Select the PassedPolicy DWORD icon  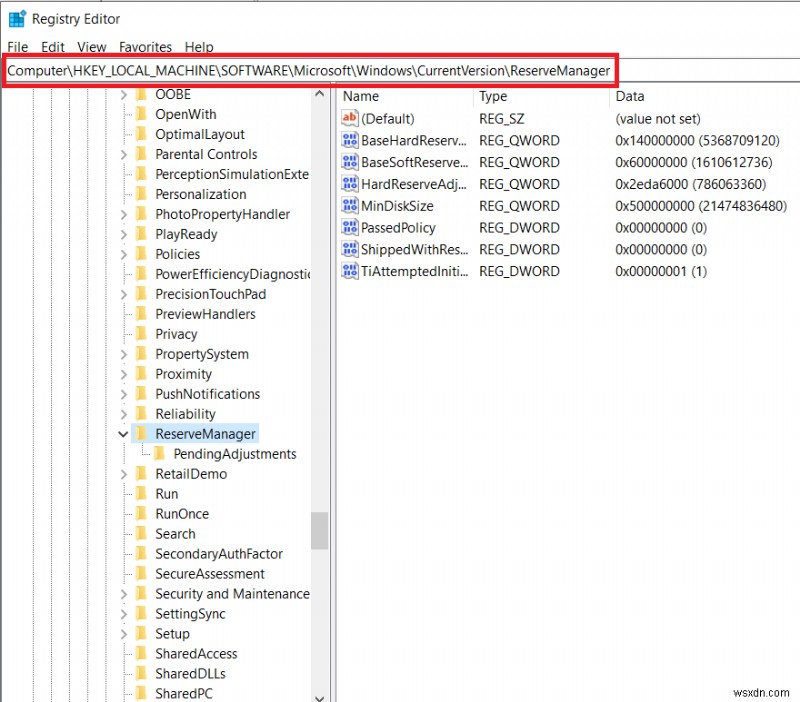click(350, 227)
